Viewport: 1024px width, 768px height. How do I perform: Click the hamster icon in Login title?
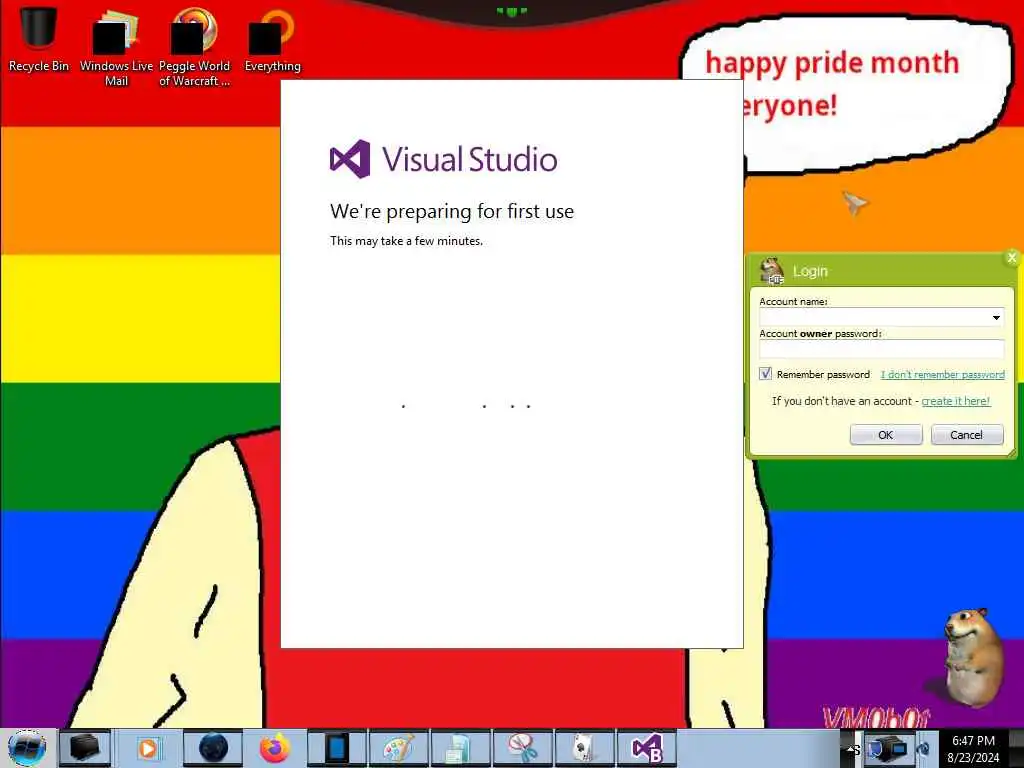(773, 270)
